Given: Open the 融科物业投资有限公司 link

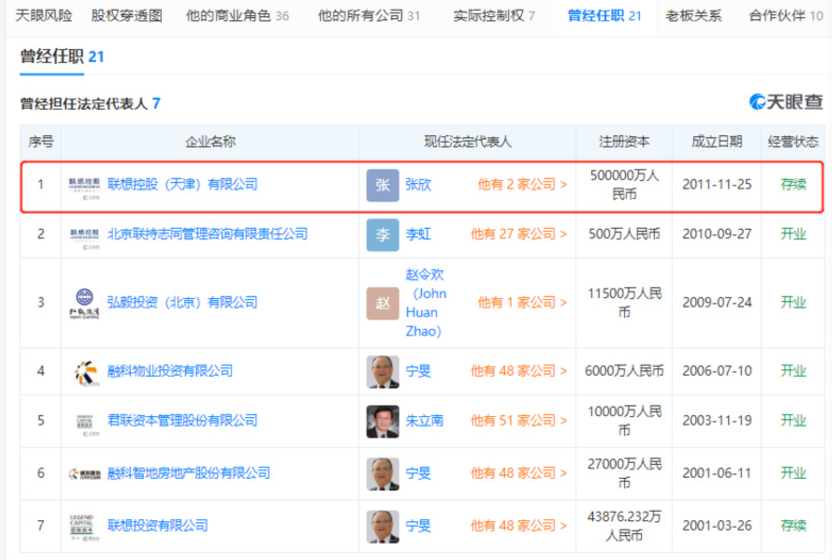Looking at the screenshot, I should click(170, 371).
